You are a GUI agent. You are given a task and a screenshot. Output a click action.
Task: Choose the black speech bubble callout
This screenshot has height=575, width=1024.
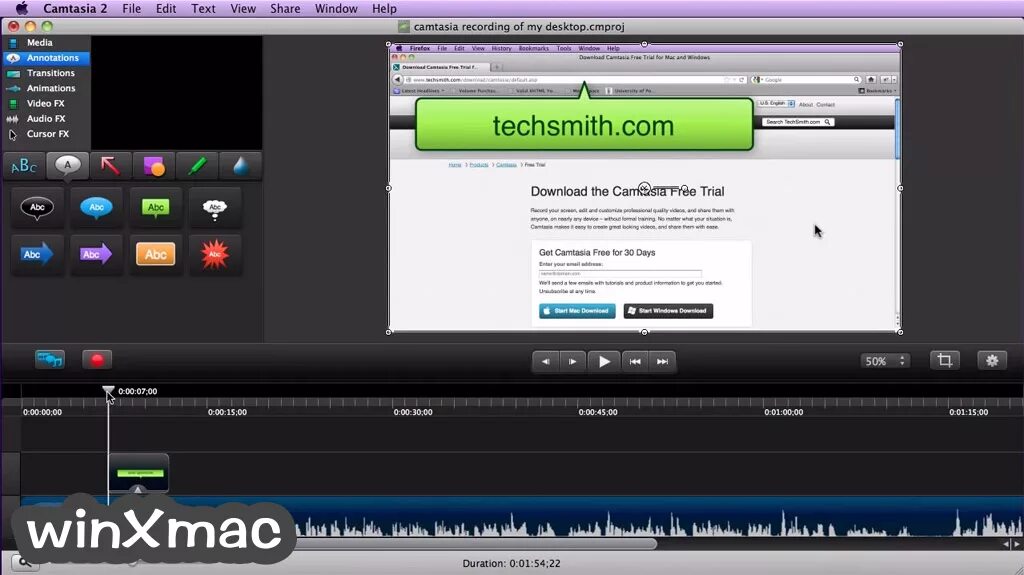click(37, 208)
